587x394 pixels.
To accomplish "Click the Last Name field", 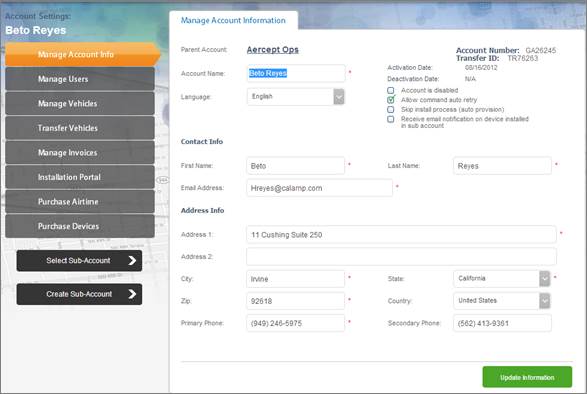I will (x=502, y=166).
